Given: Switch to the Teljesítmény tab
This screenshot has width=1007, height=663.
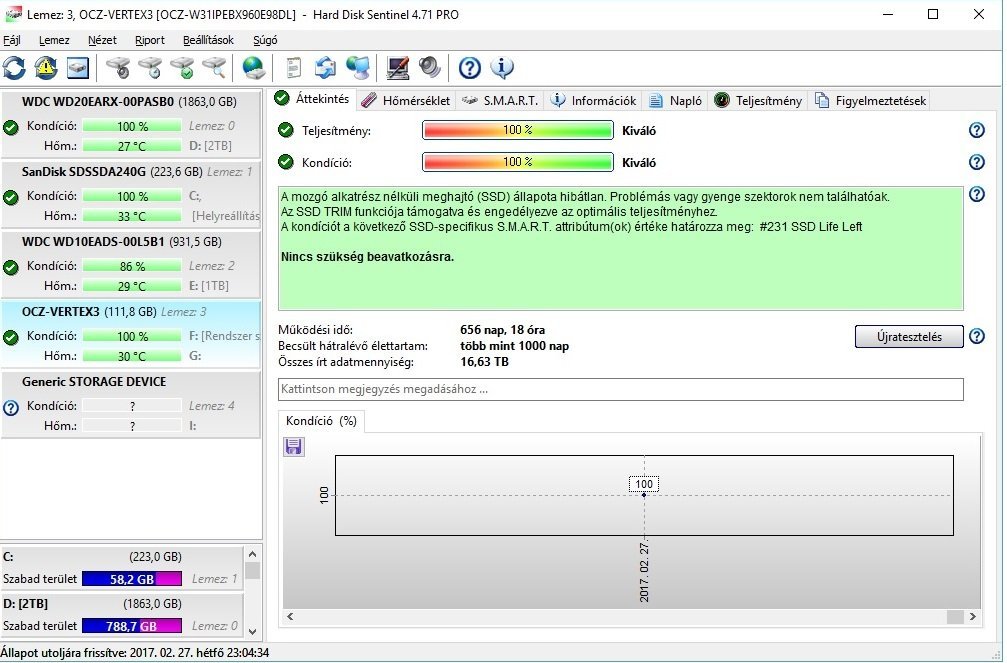Looking at the screenshot, I should [758, 101].
